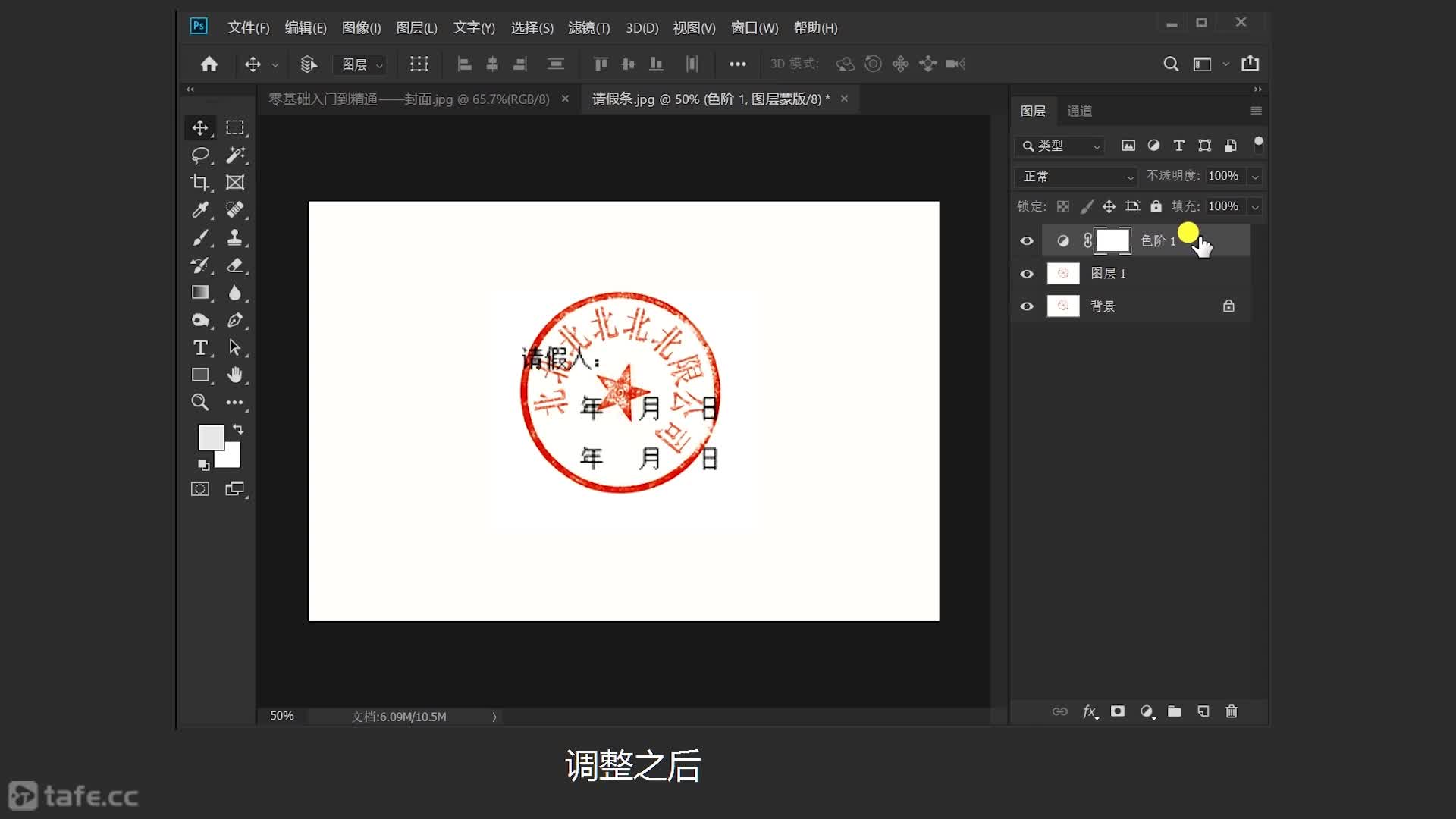Toggle the Quick Mask mode
The width and height of the screenshot is (1456, 819).
200,489
